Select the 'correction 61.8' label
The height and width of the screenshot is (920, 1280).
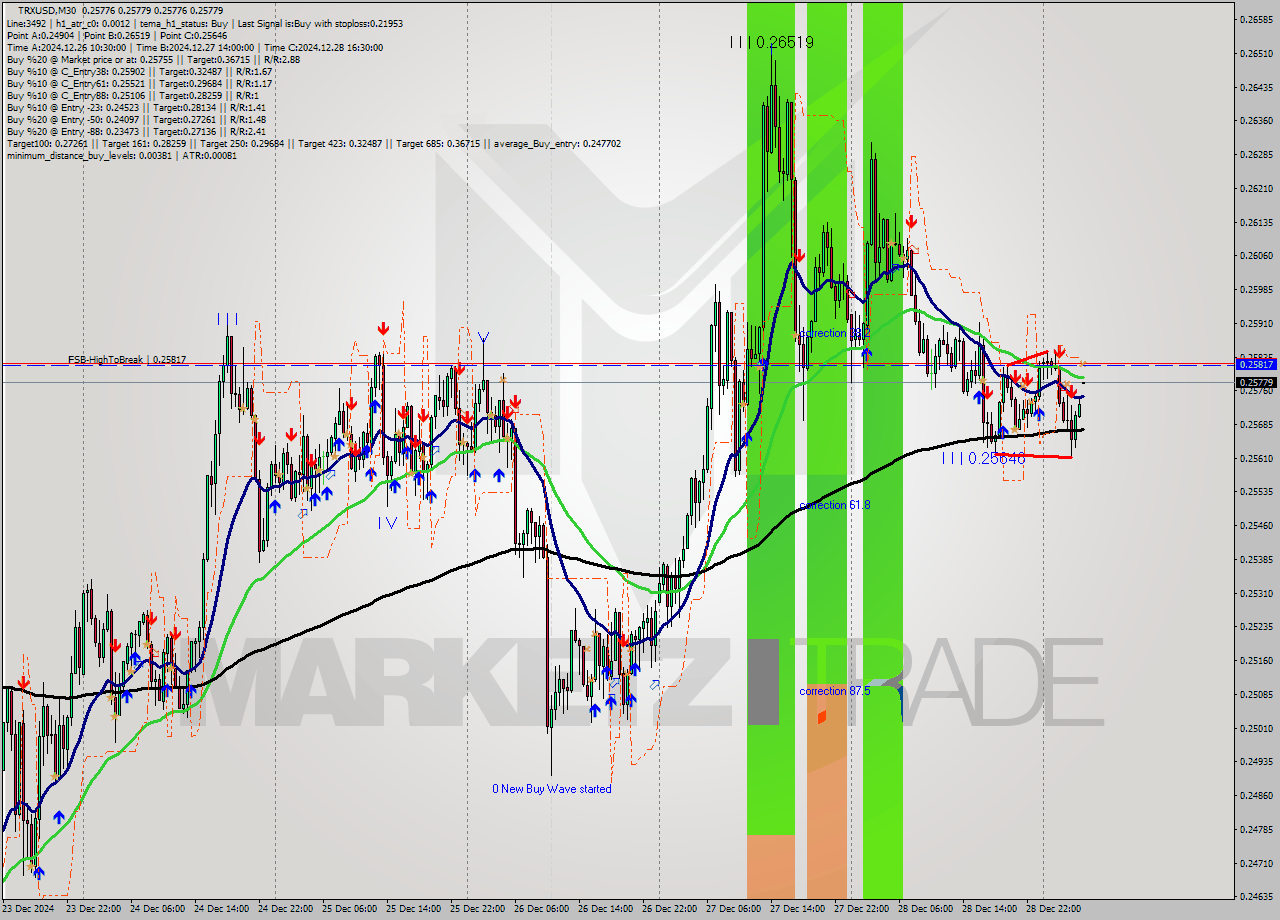(835, 505)
